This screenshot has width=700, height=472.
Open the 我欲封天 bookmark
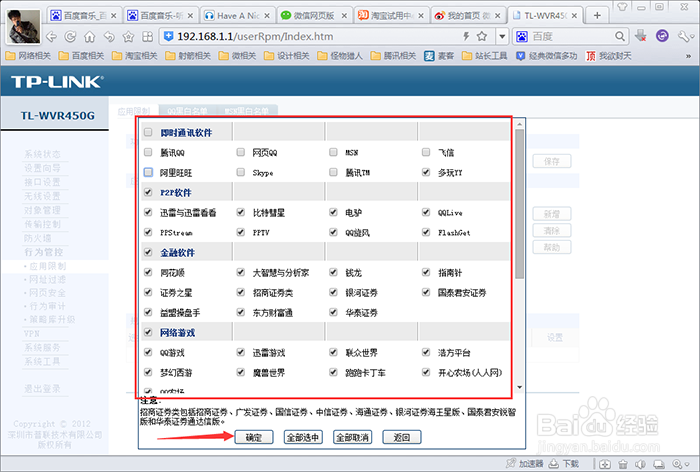609,56
